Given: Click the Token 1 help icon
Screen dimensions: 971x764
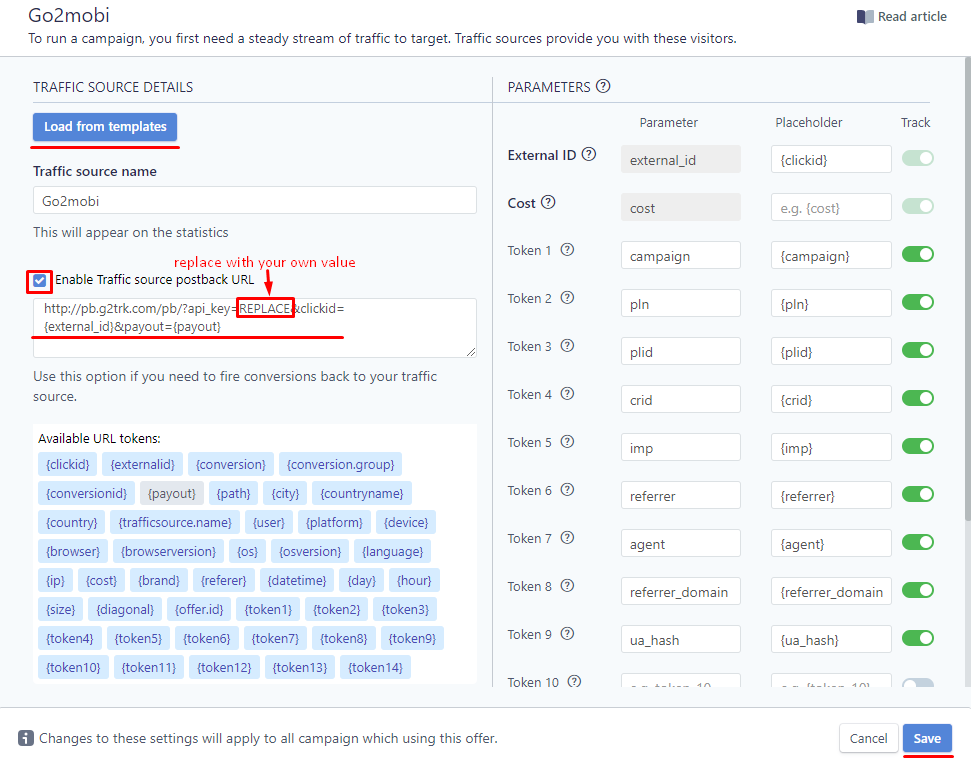Looking at the screenshot, I should click(567, 250).
